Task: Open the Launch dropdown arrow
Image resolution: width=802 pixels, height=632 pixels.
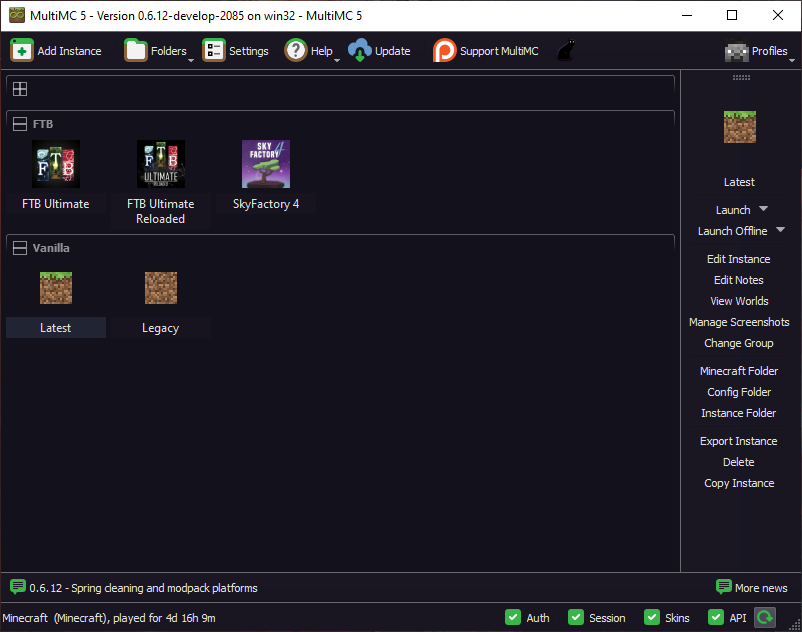Action: point(764,209)
